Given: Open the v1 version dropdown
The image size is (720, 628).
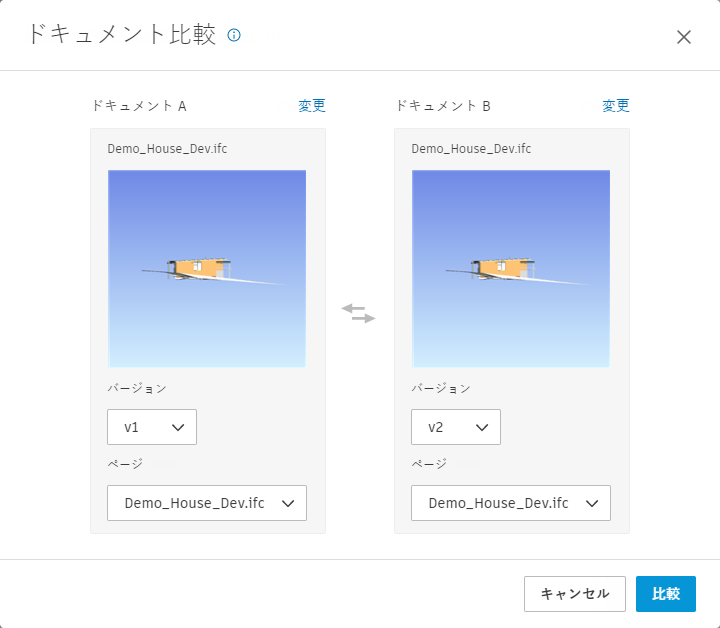Looking at the screenshot, I should tap(152, 427).
